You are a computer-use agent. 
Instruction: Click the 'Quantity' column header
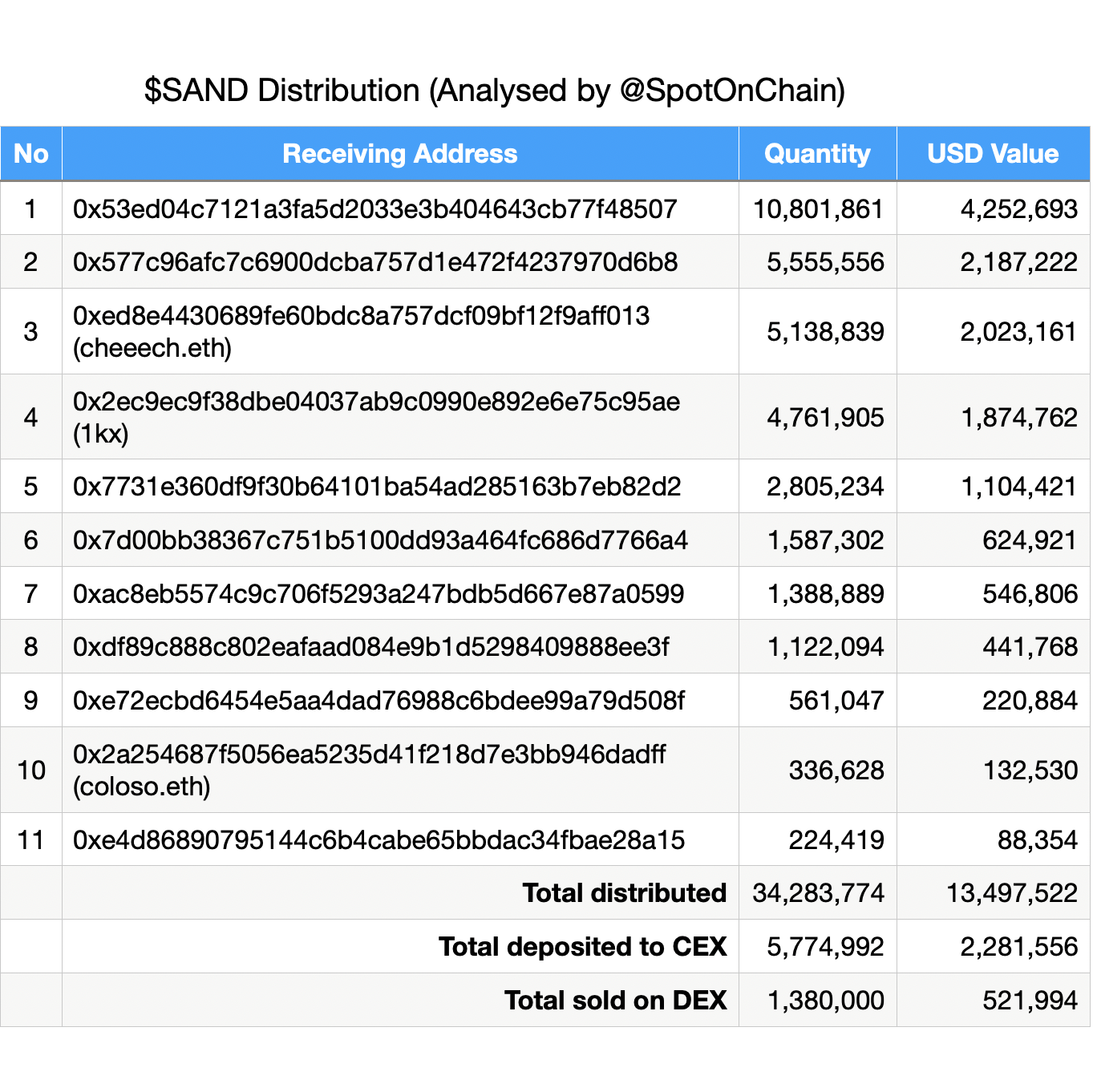[817, 153]
